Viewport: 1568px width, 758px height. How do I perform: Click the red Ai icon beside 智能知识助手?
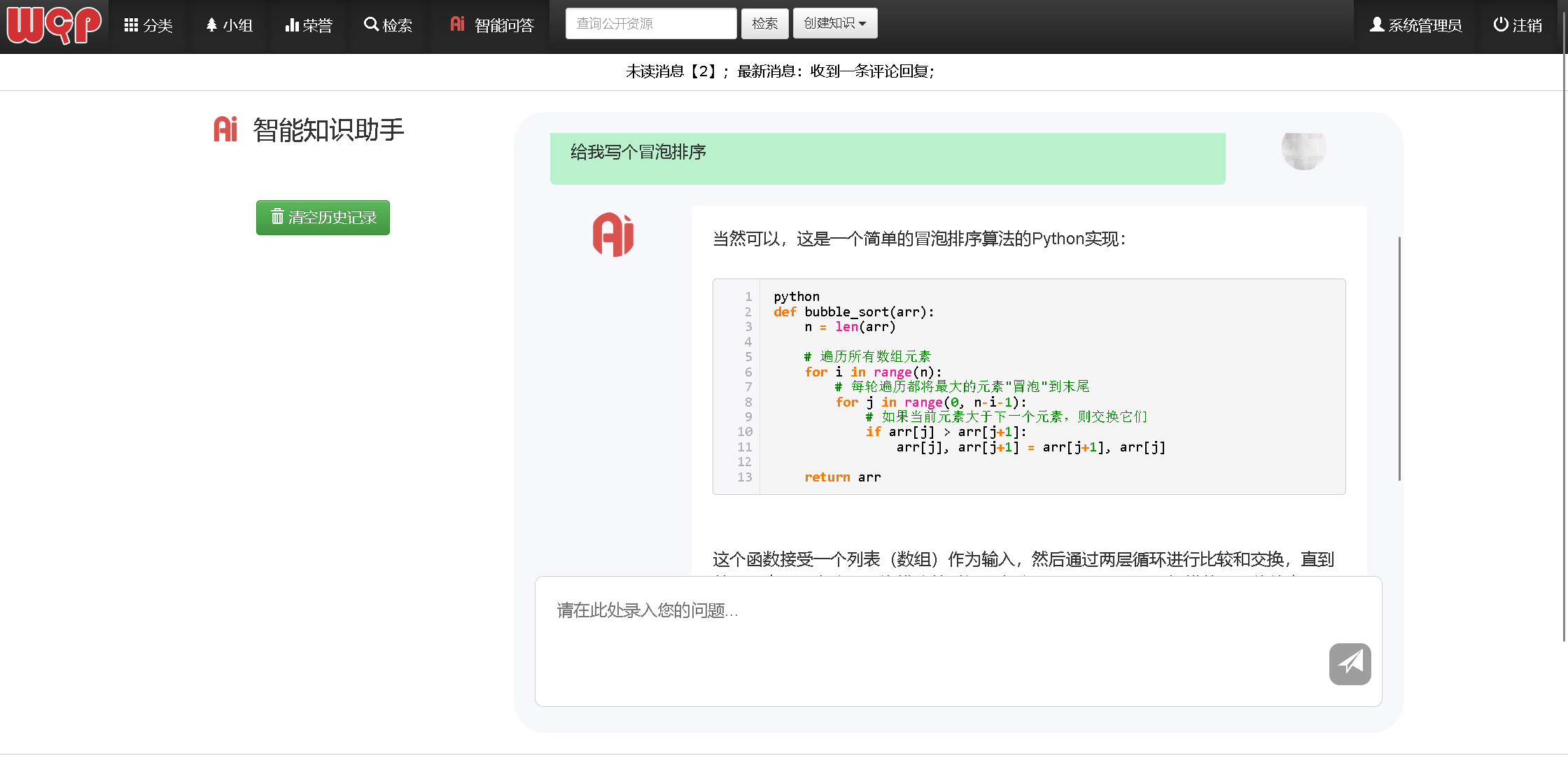(x=225, y=129)
